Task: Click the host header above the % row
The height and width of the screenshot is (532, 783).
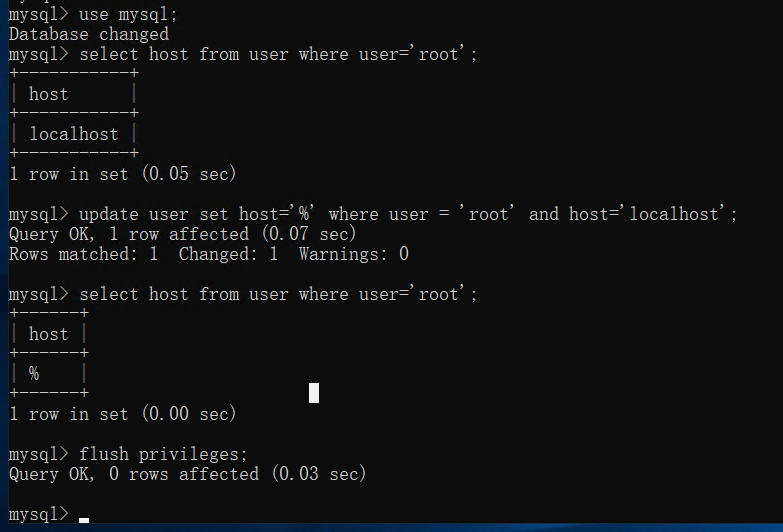Action: [48, 334]
